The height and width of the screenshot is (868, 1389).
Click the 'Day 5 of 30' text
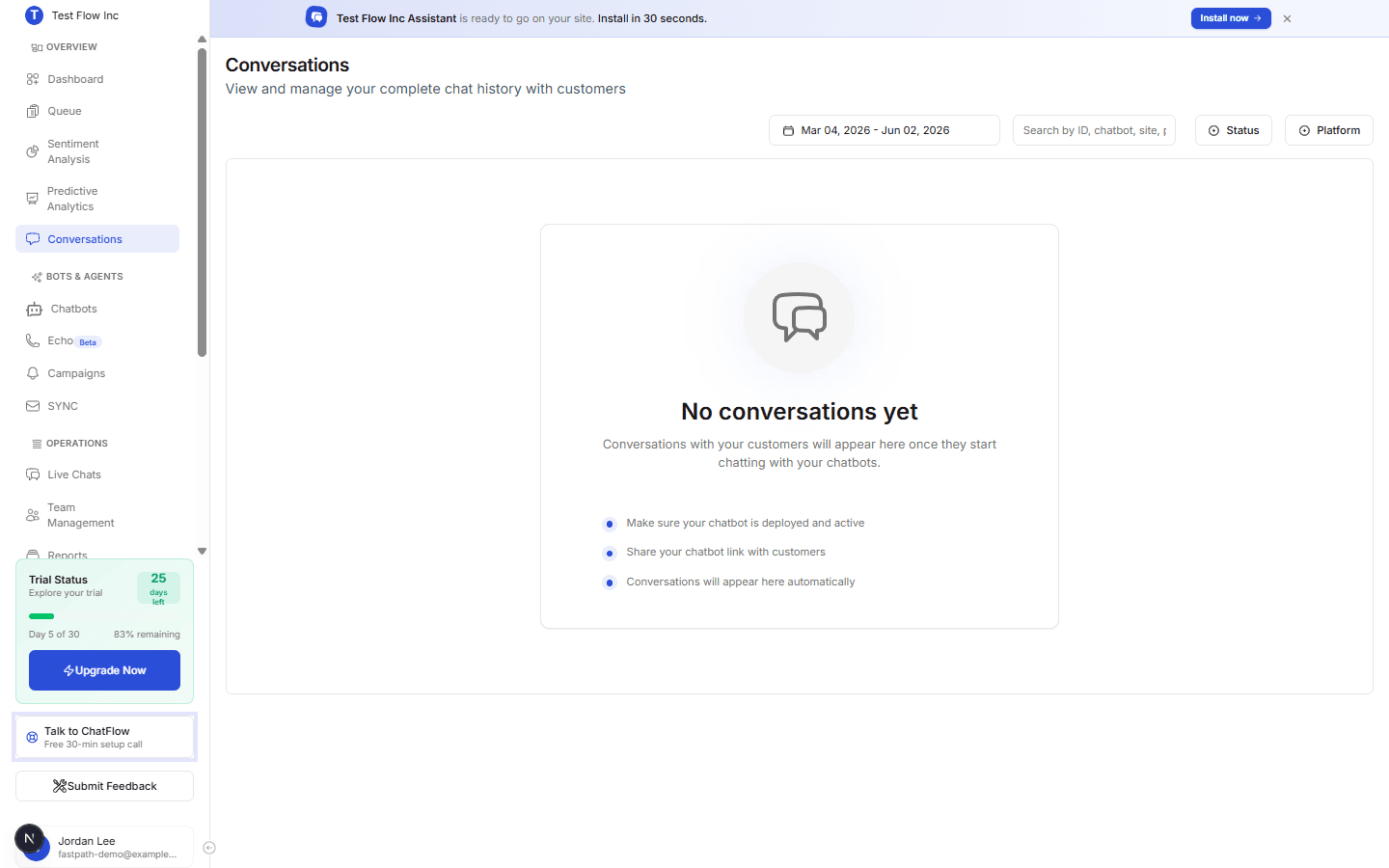54,635
